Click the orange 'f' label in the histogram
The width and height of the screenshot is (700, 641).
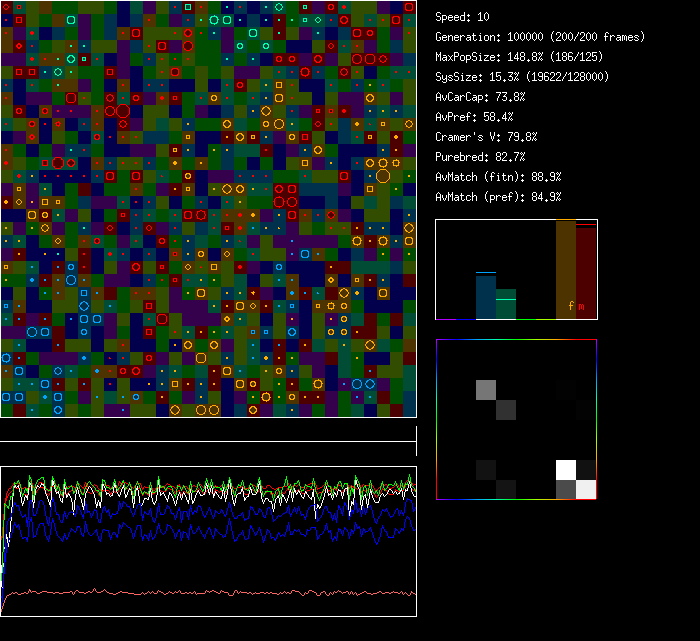571,305
